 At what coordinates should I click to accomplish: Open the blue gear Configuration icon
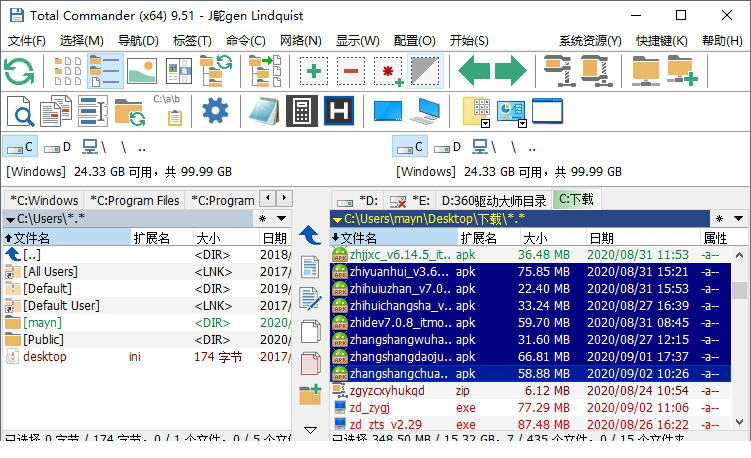(215, 110)
